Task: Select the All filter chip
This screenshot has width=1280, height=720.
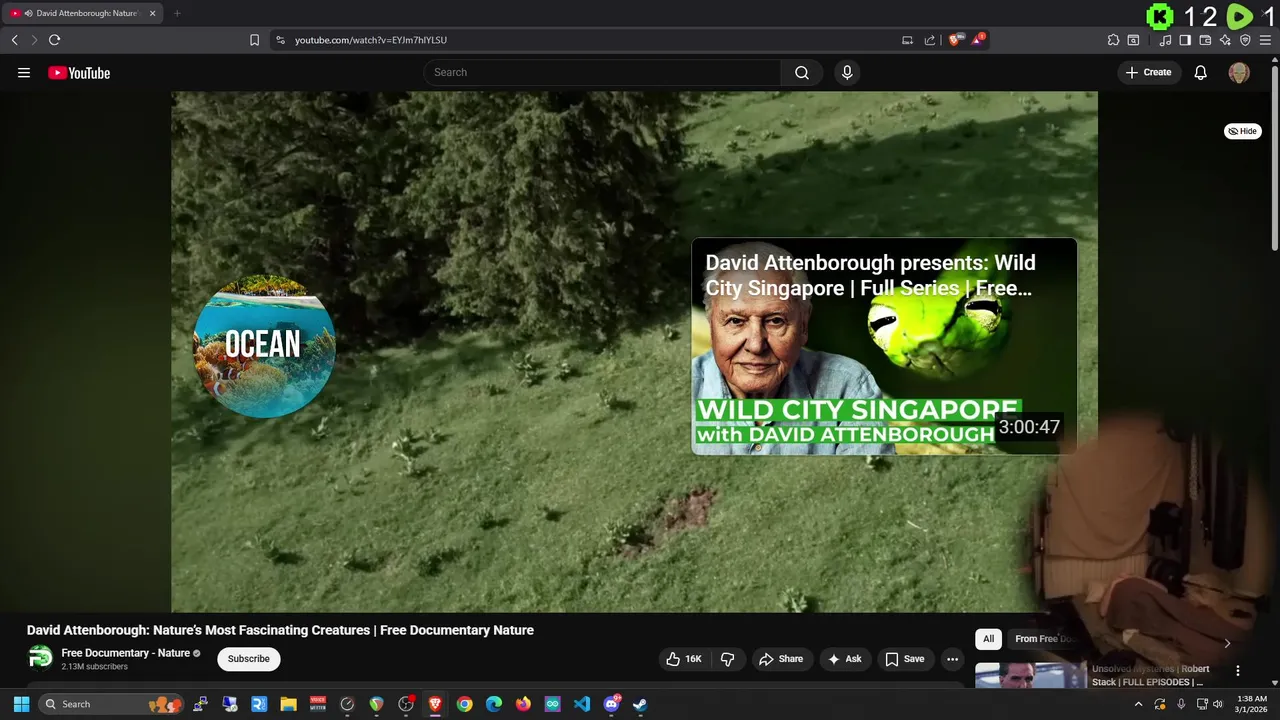Action: pyautogui.click(x=988, y=639)
